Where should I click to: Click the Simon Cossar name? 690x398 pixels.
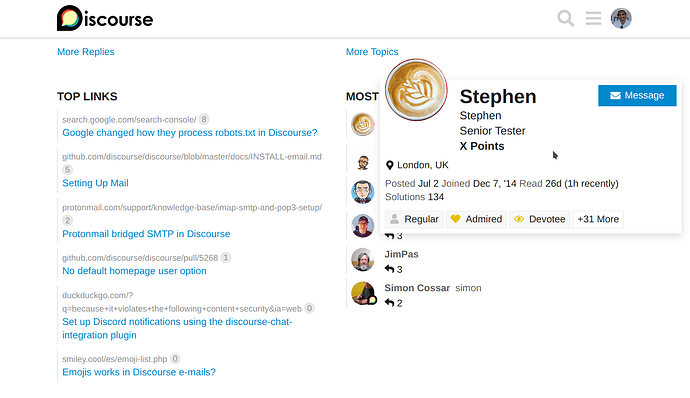[417, 288]
